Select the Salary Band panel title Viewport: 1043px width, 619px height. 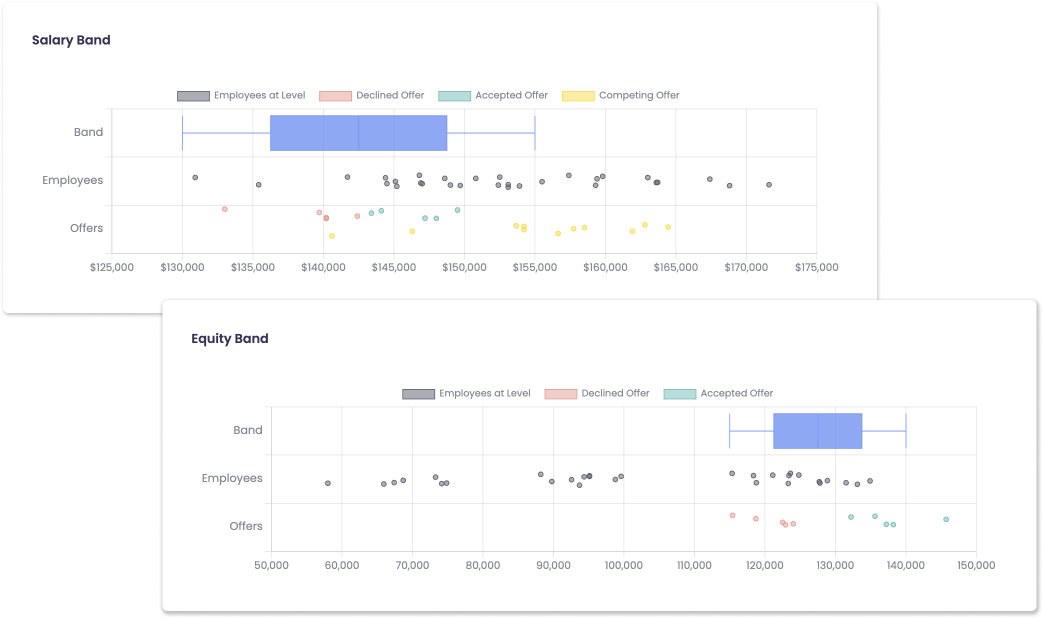tap(71, 40)
